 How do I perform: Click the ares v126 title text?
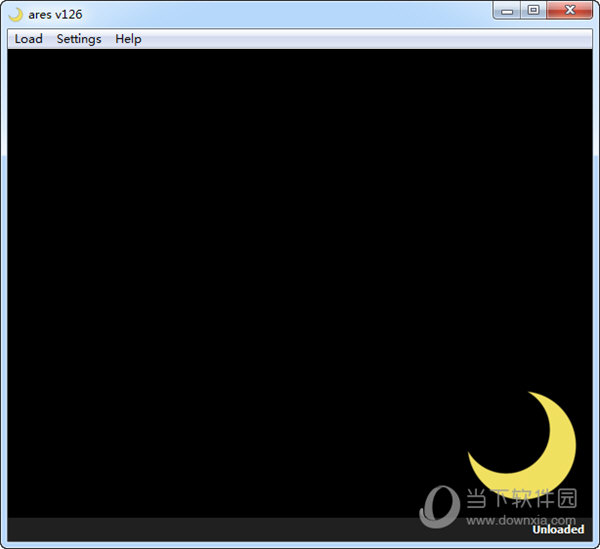point(55,15)
